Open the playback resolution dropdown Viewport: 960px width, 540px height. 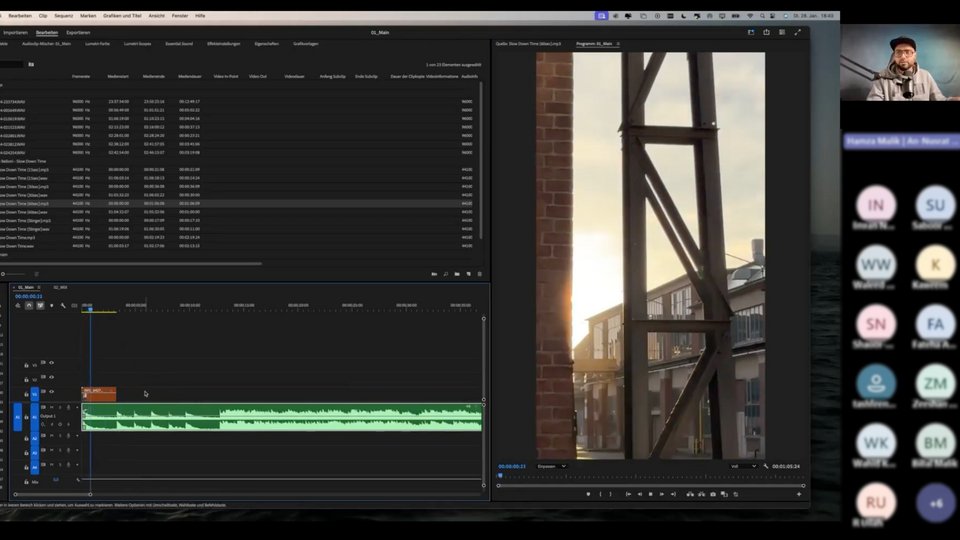(x=744, y=466)
